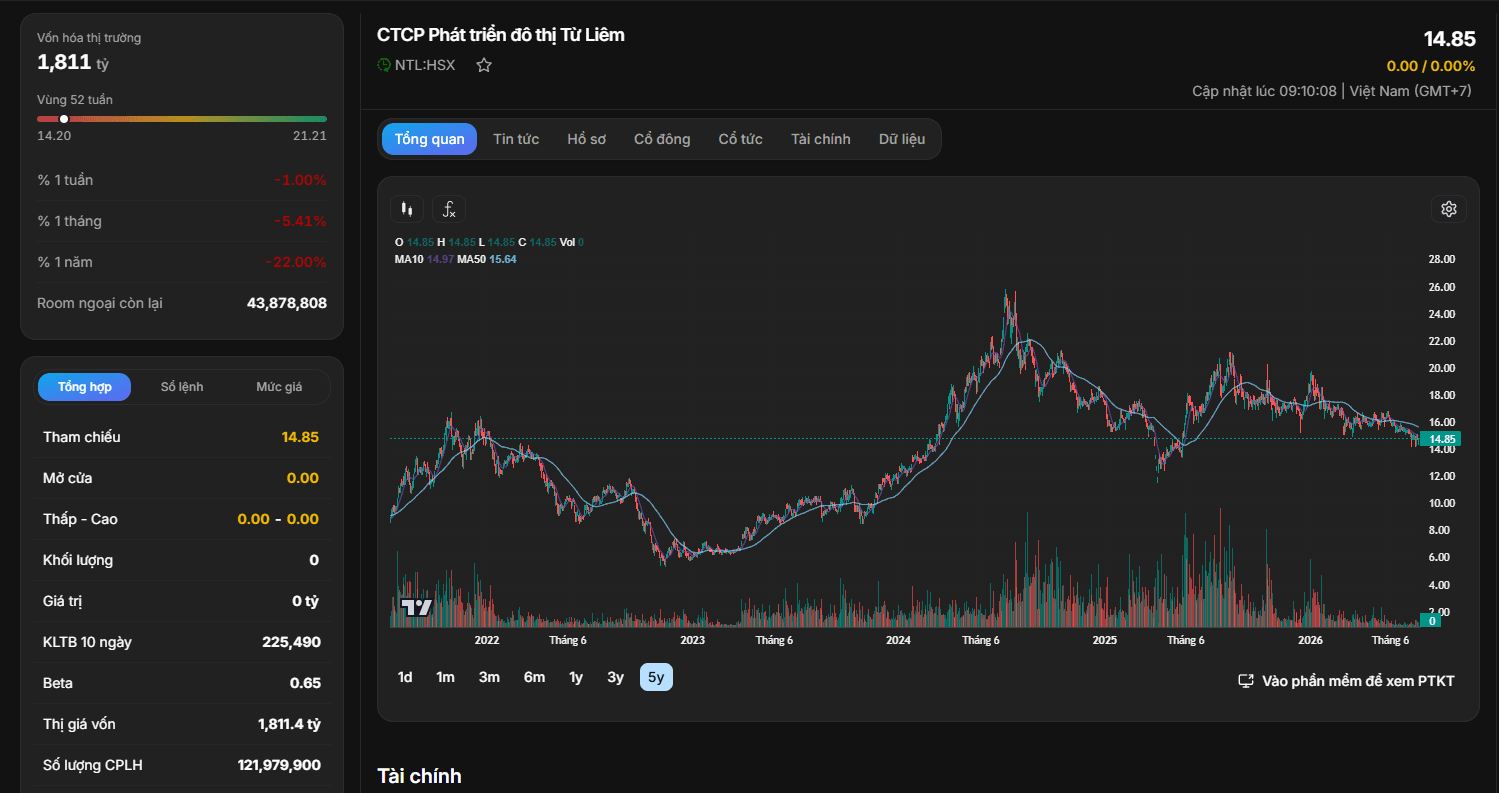The width and height of the screenshot is (1499, 793).
Task: Add NTL to watchlist with star icon
Action: point(484,65)
